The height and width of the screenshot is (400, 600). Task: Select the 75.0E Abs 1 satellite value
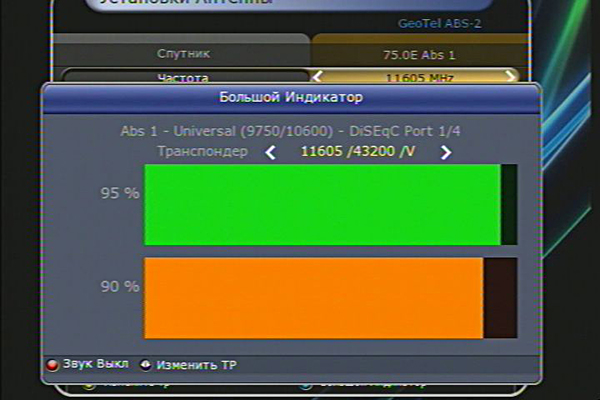(419, 53)
